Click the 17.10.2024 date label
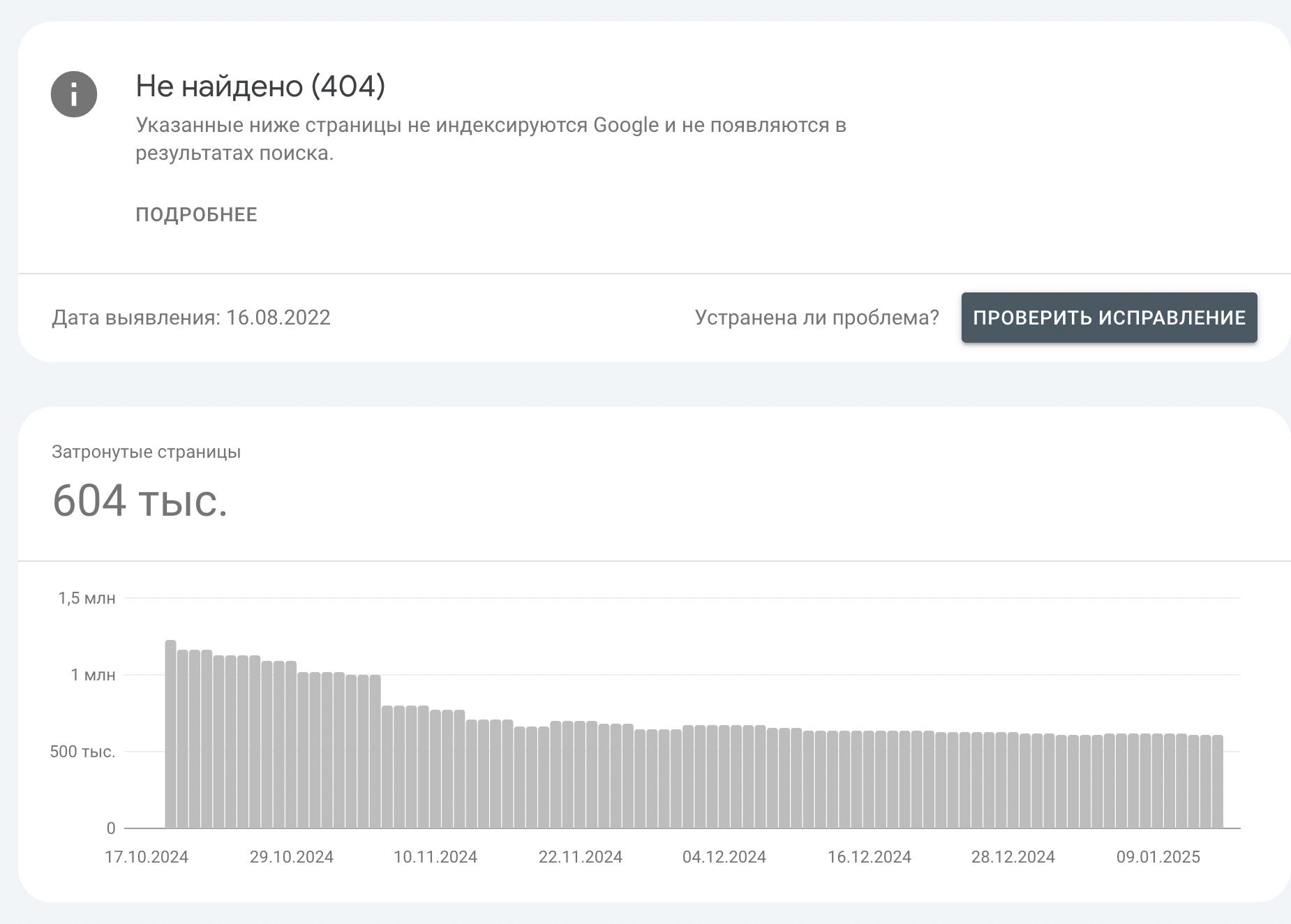This screenshot has width=1291, height=924. click(x=147, y=857)
